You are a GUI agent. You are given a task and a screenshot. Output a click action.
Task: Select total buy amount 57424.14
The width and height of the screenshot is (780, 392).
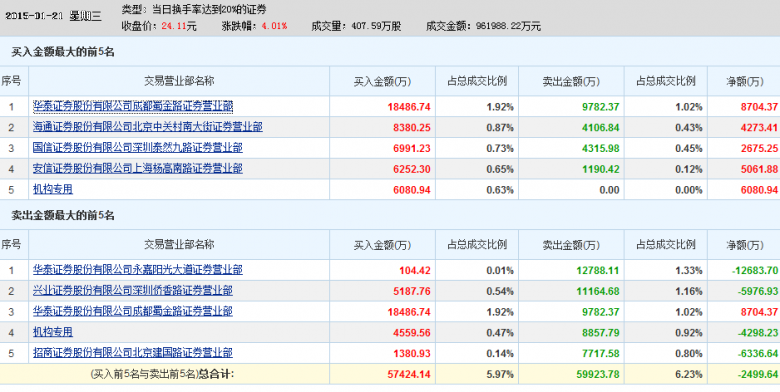pos(409,375)
